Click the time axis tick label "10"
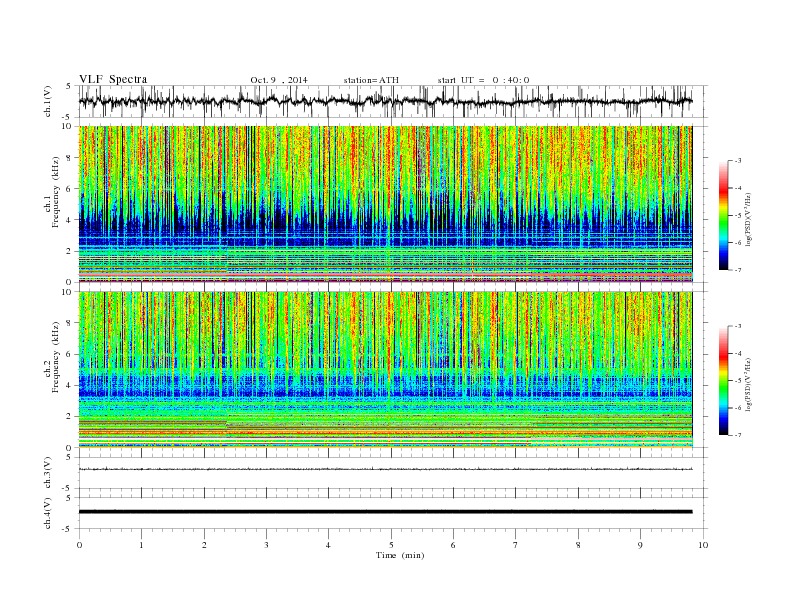This screenshot has width=792, height=612. pos(703,545)
